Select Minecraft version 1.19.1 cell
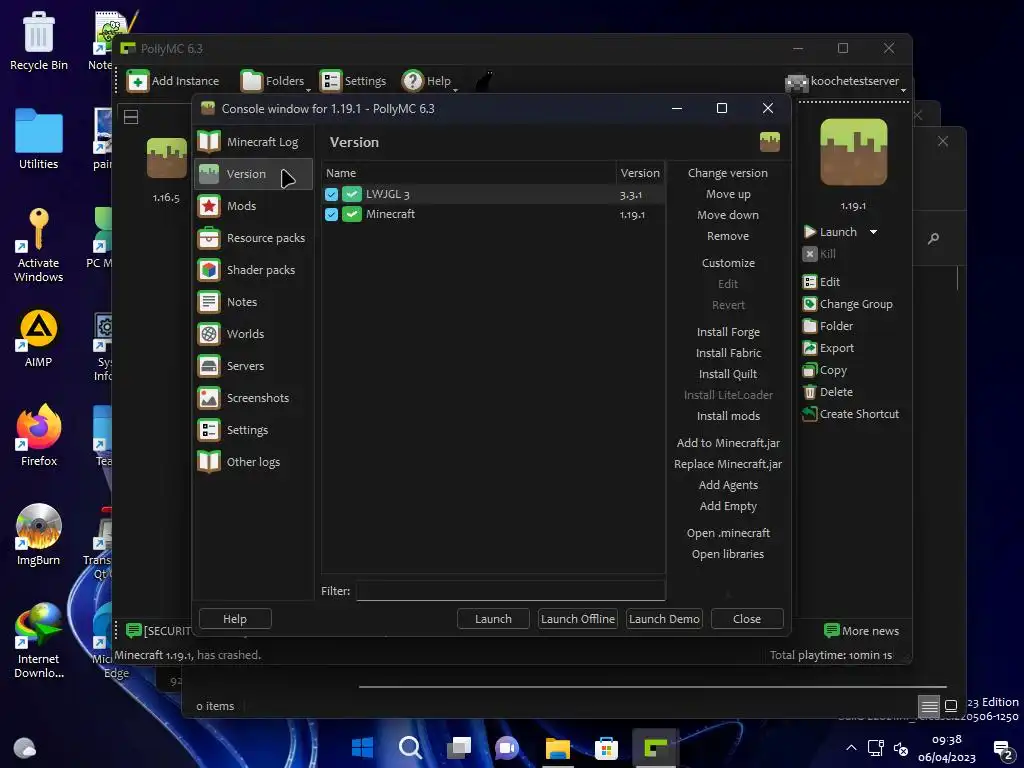 [x=632, y=215]
